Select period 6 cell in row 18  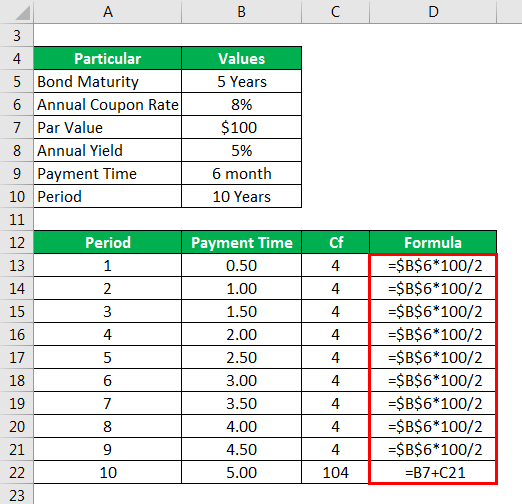point(107,380)
